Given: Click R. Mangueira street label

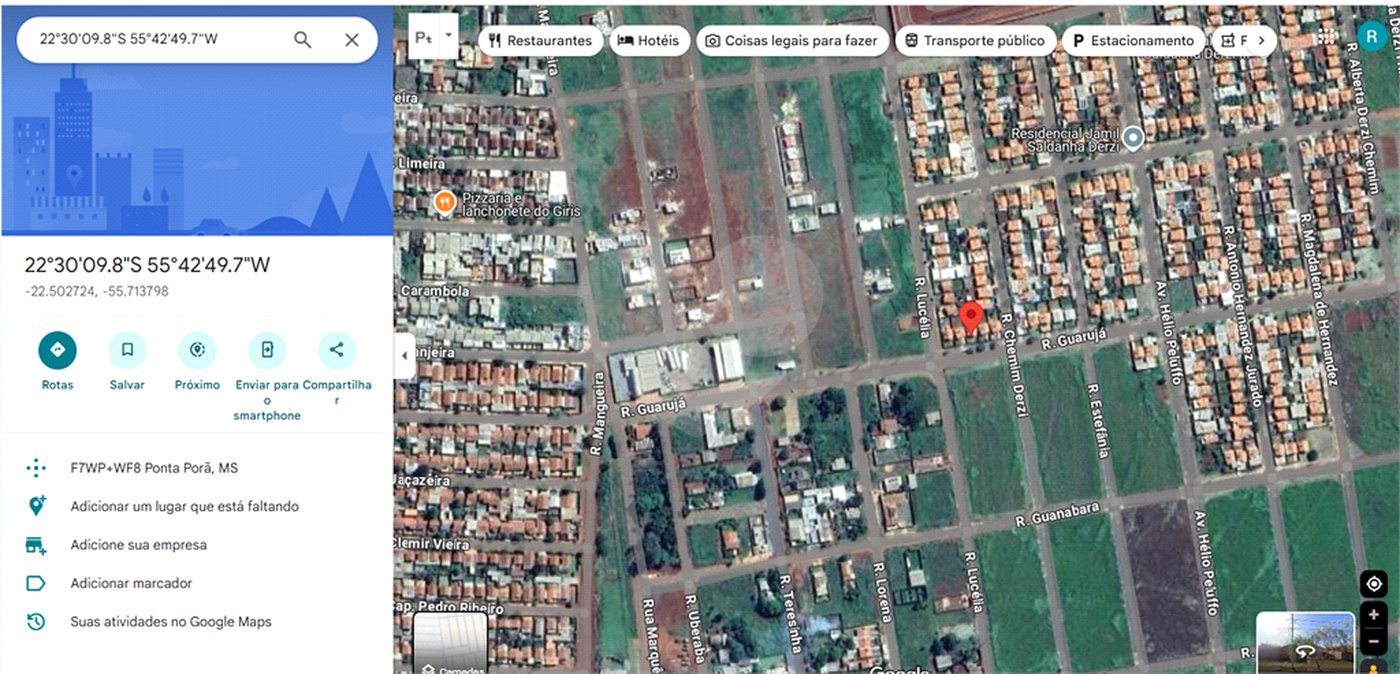Looking at the screenshot, I should (x=597, y=414).
